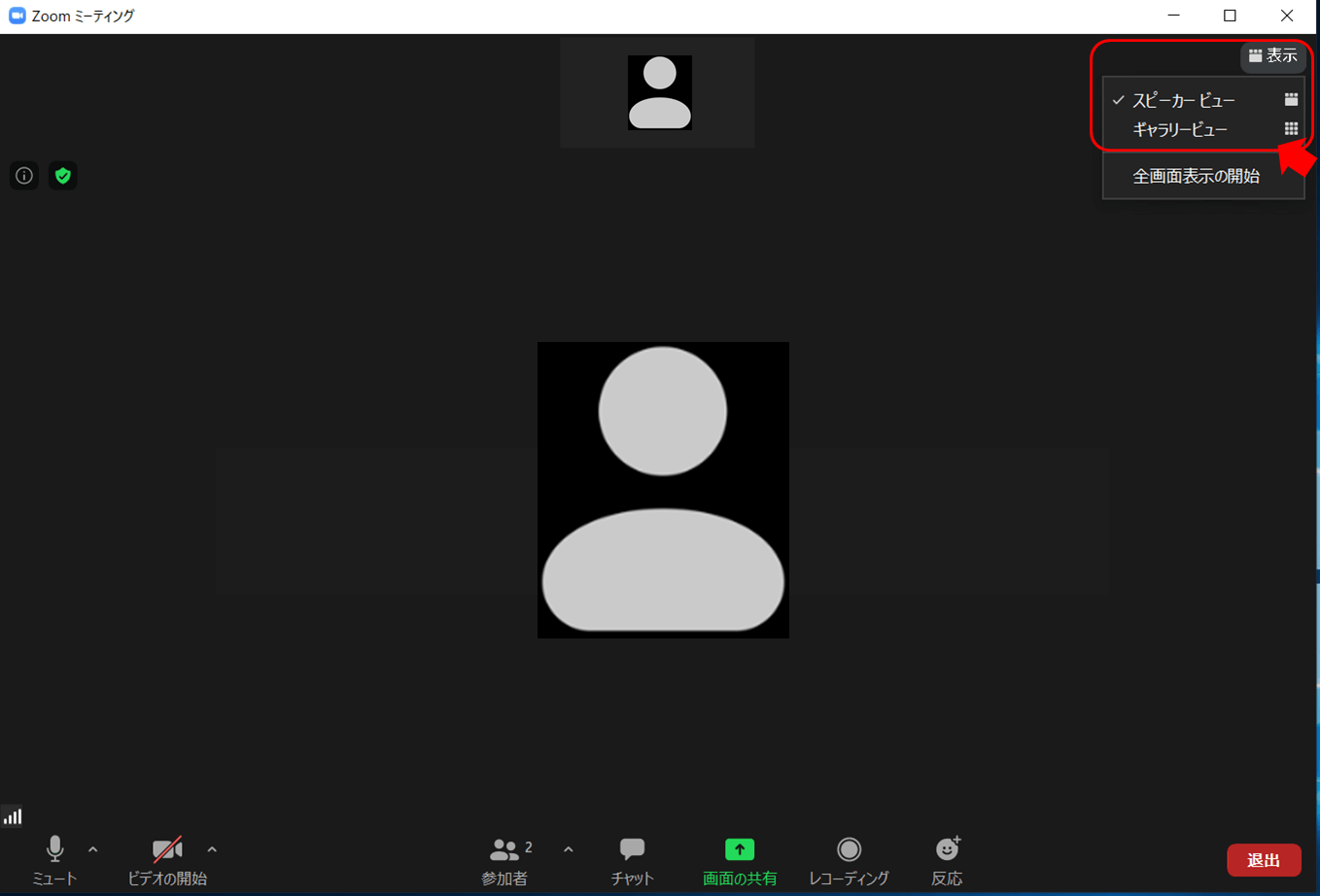The image size is (1320, 896).
Task: Click the Zoom logo in title bar
Action: pyautogui.click(x=17, y=16)
